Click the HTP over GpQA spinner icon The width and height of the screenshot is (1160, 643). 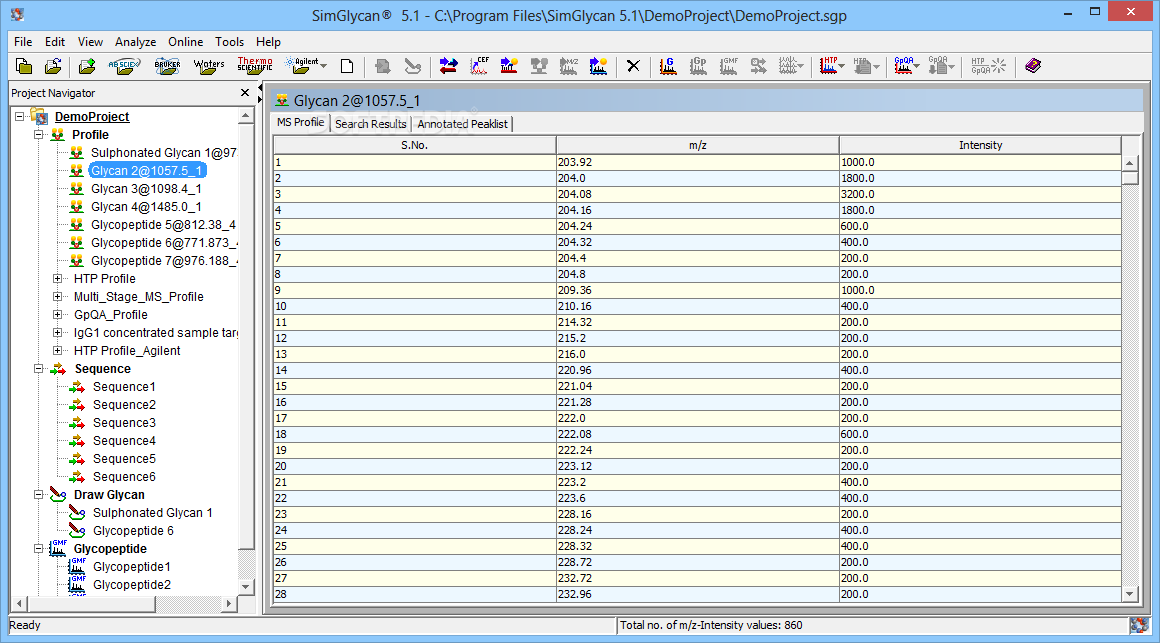pos(988,67)
